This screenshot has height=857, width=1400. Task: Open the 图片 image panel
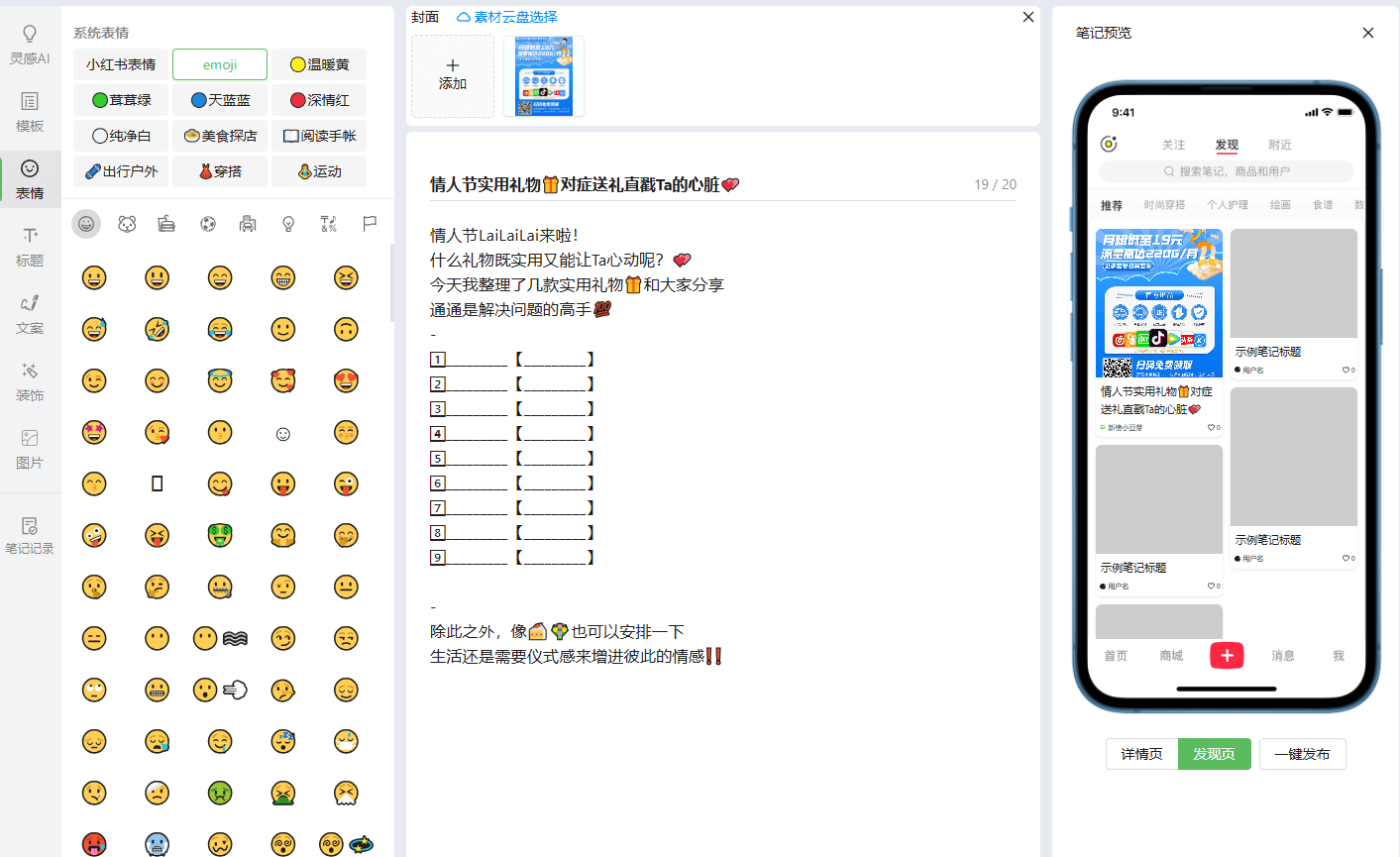30,449
